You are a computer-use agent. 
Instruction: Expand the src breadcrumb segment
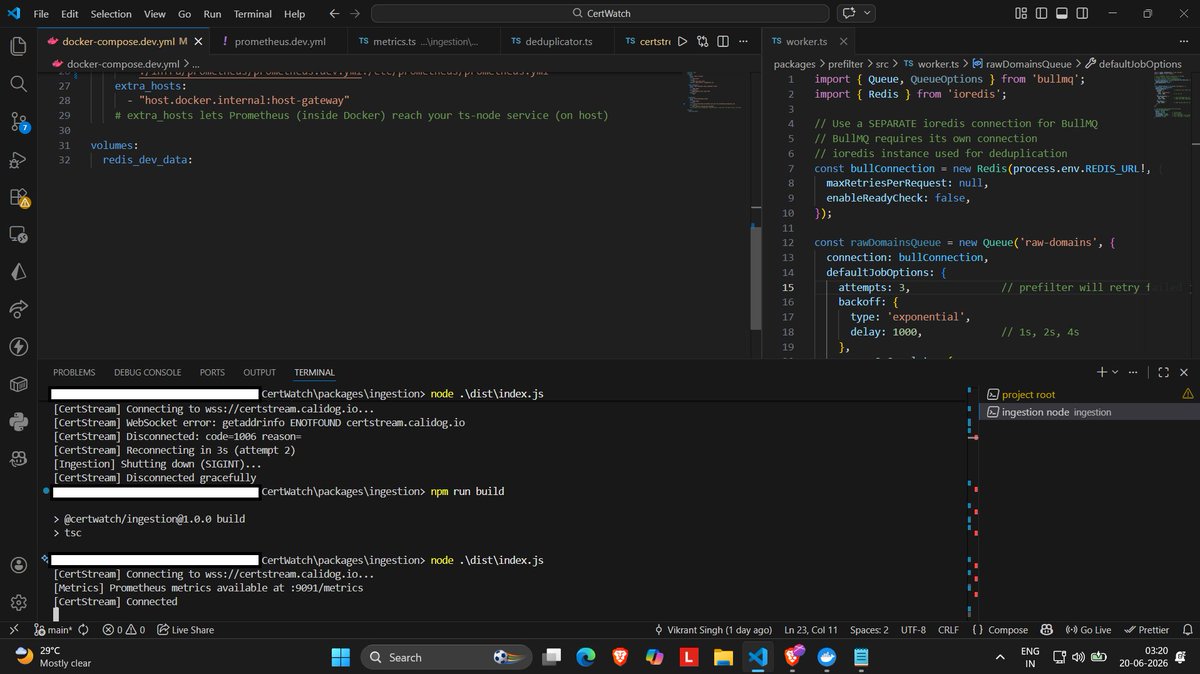[x=883, y=63]
